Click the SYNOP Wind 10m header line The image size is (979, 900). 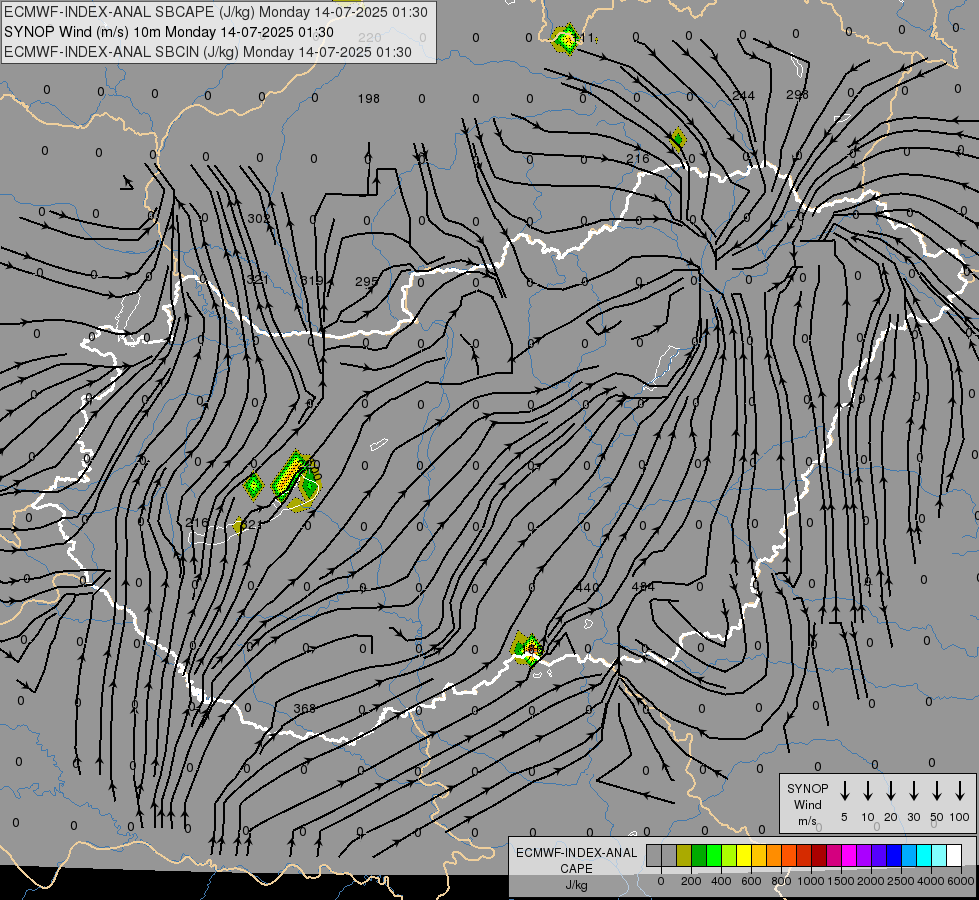point(169,32)
